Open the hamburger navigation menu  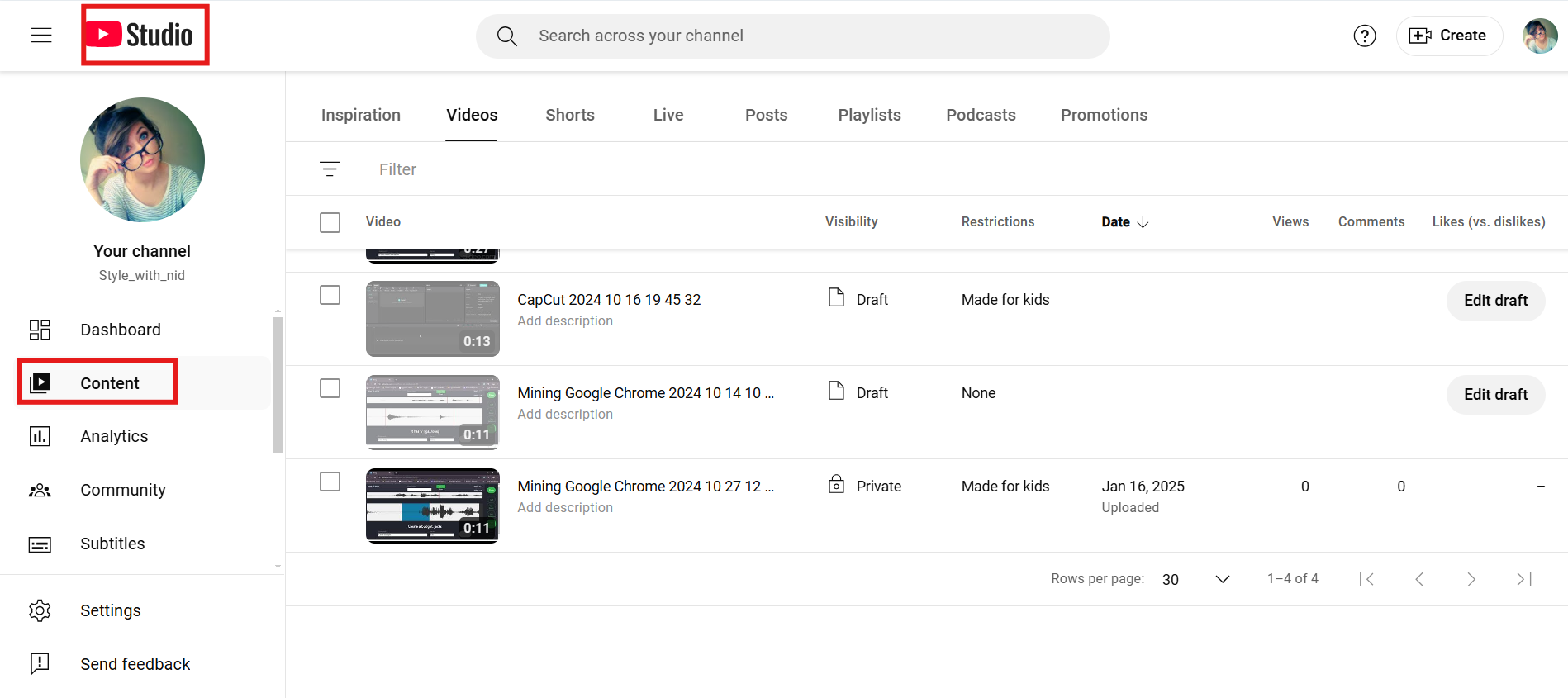click(41, 36)
